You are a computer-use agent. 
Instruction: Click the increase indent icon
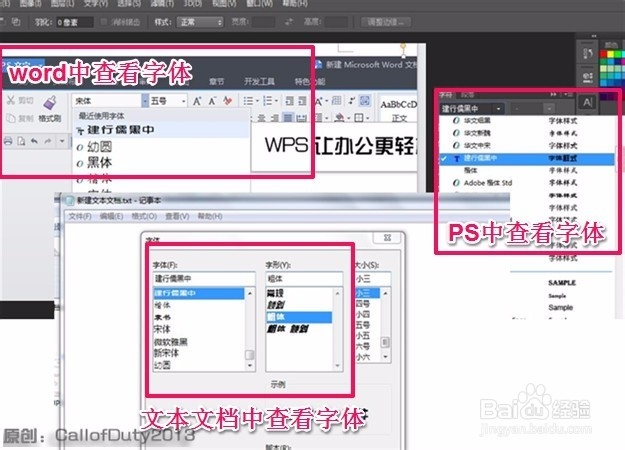coord(303,101)
